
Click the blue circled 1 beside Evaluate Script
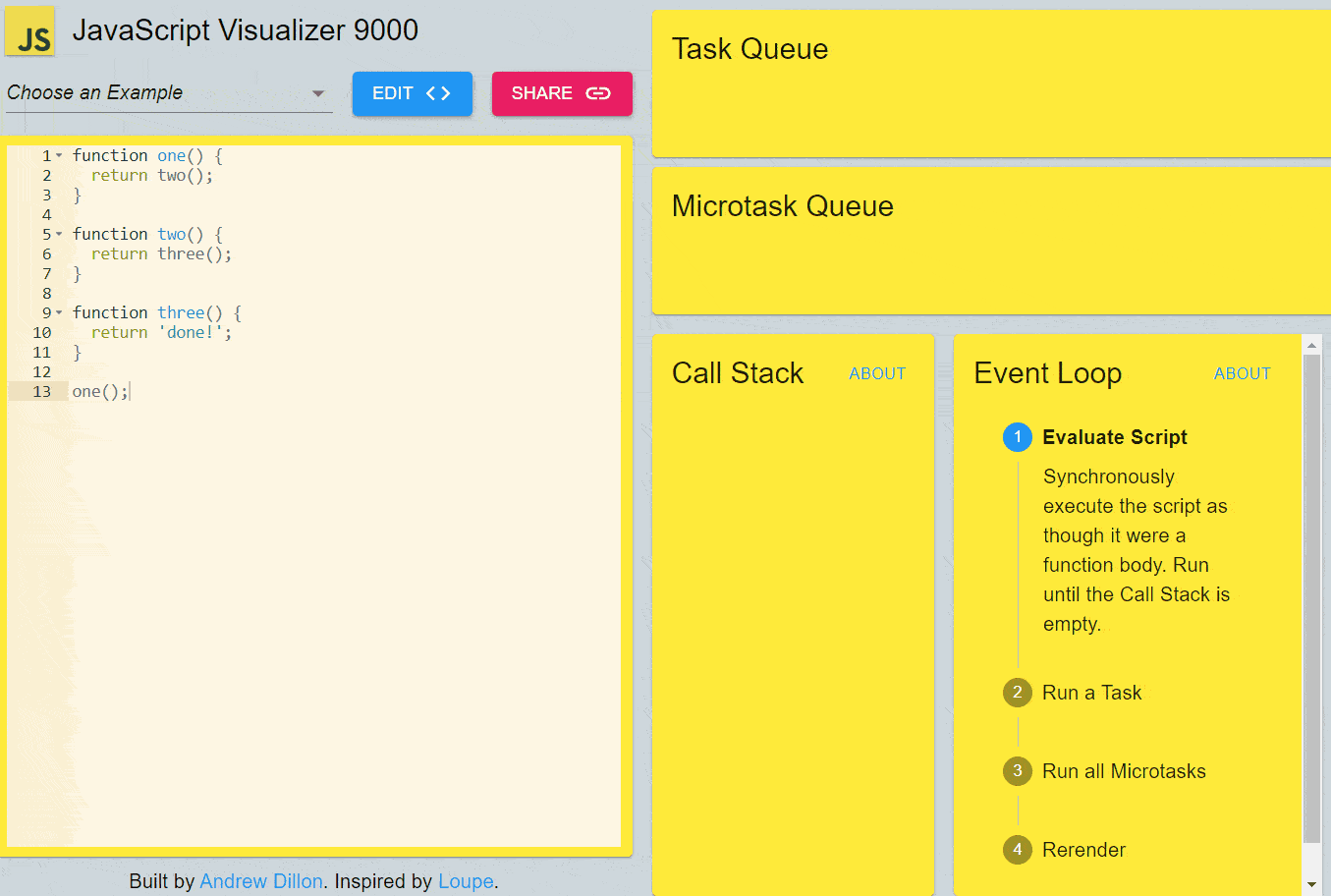coord(1018,437)
